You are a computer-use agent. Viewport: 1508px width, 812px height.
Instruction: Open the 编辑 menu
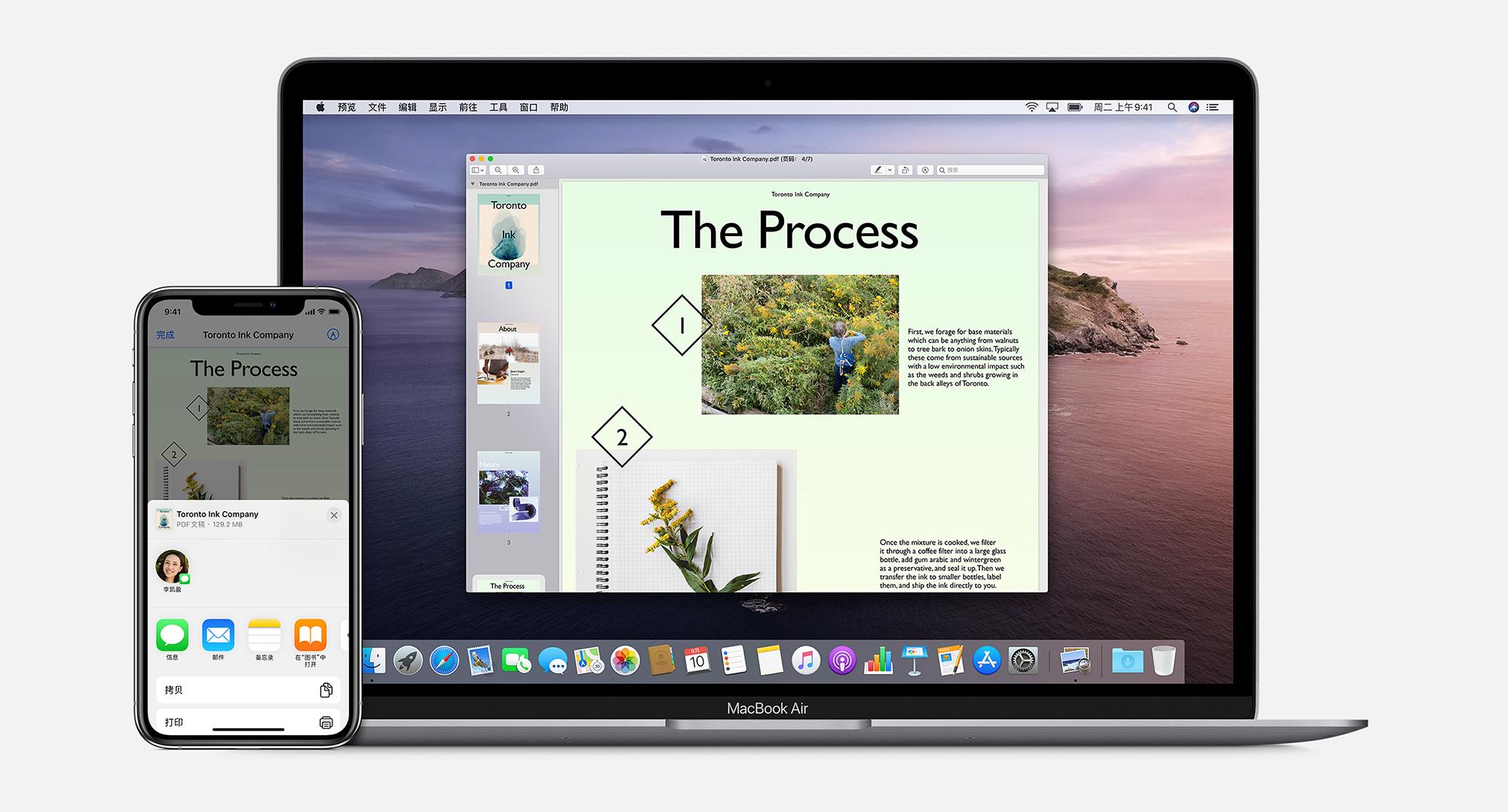407,107
